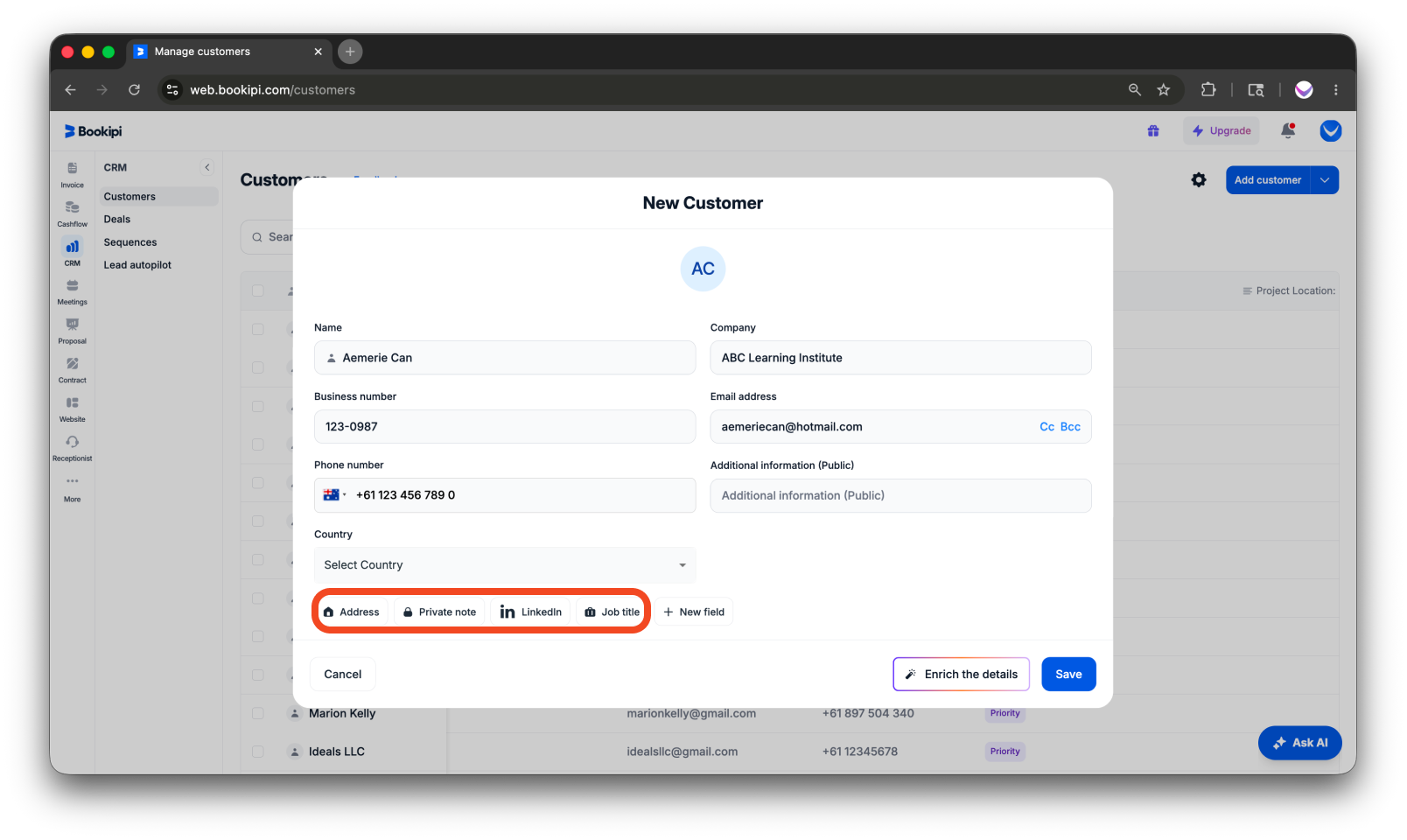The height and width of the screenshot is (840, 1407).
Task: Collapse the CRM side panel
Action: (x=207, y=167)
